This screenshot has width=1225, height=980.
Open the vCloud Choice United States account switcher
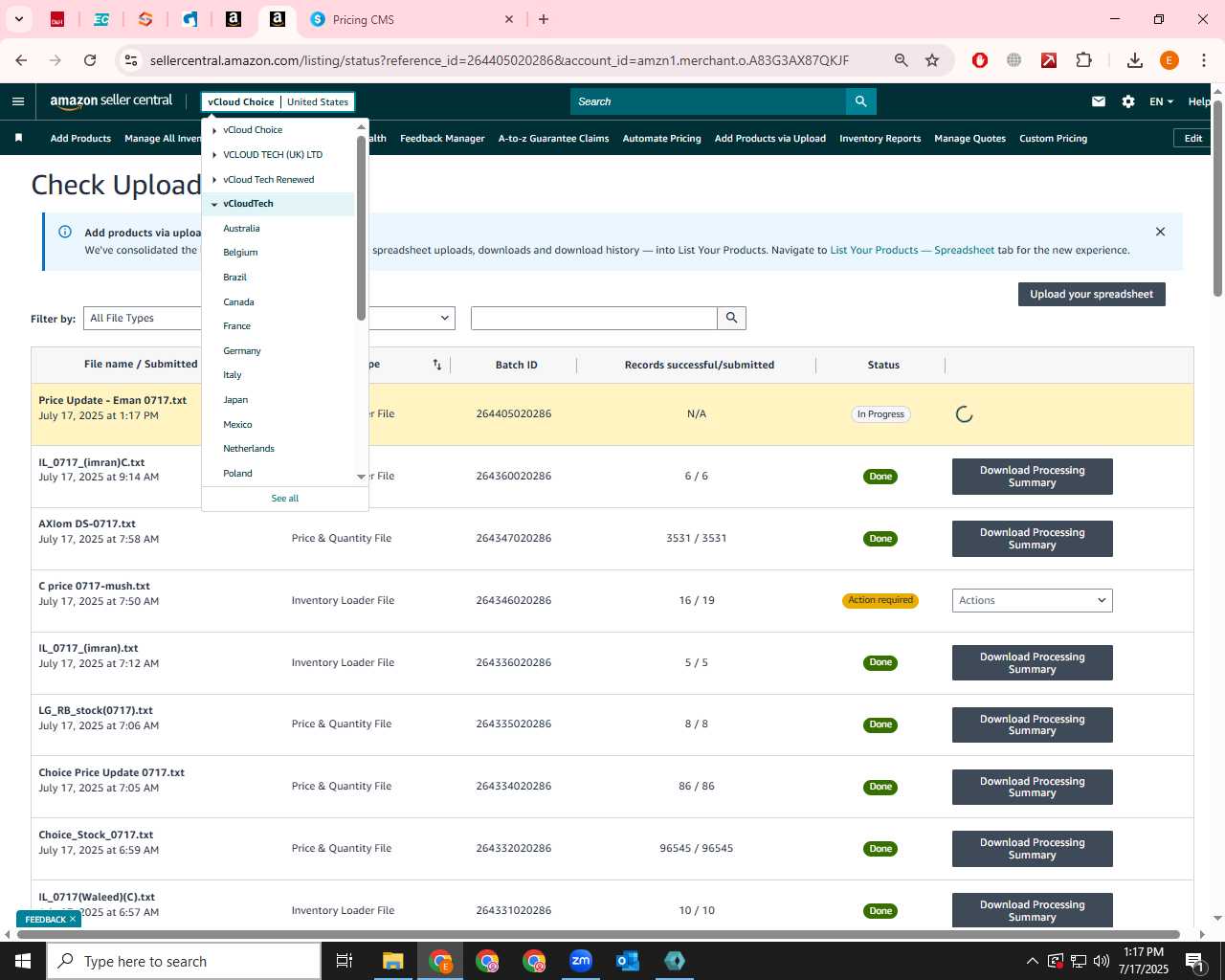point(278,101)
